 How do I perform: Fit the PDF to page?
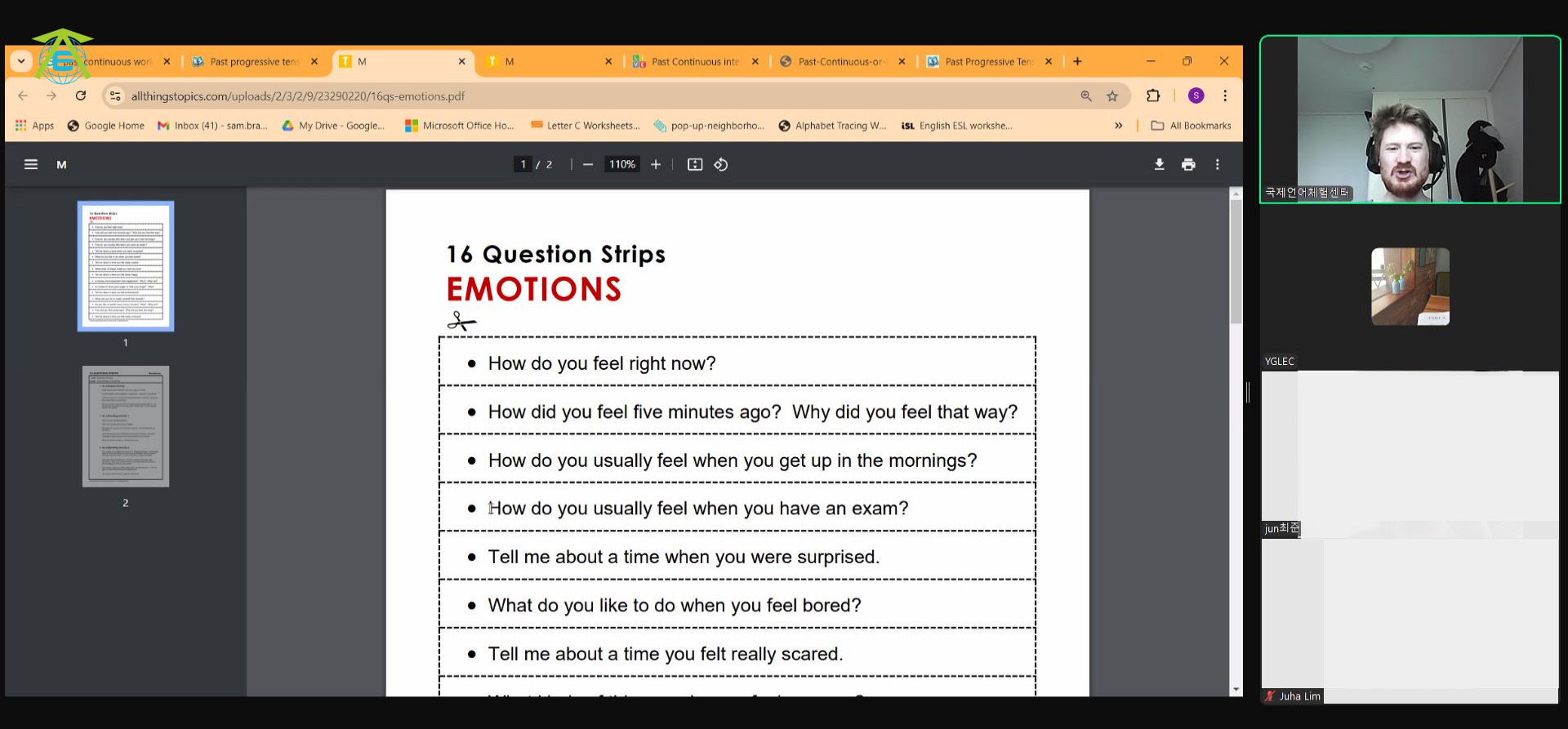(x=695, y=164)
